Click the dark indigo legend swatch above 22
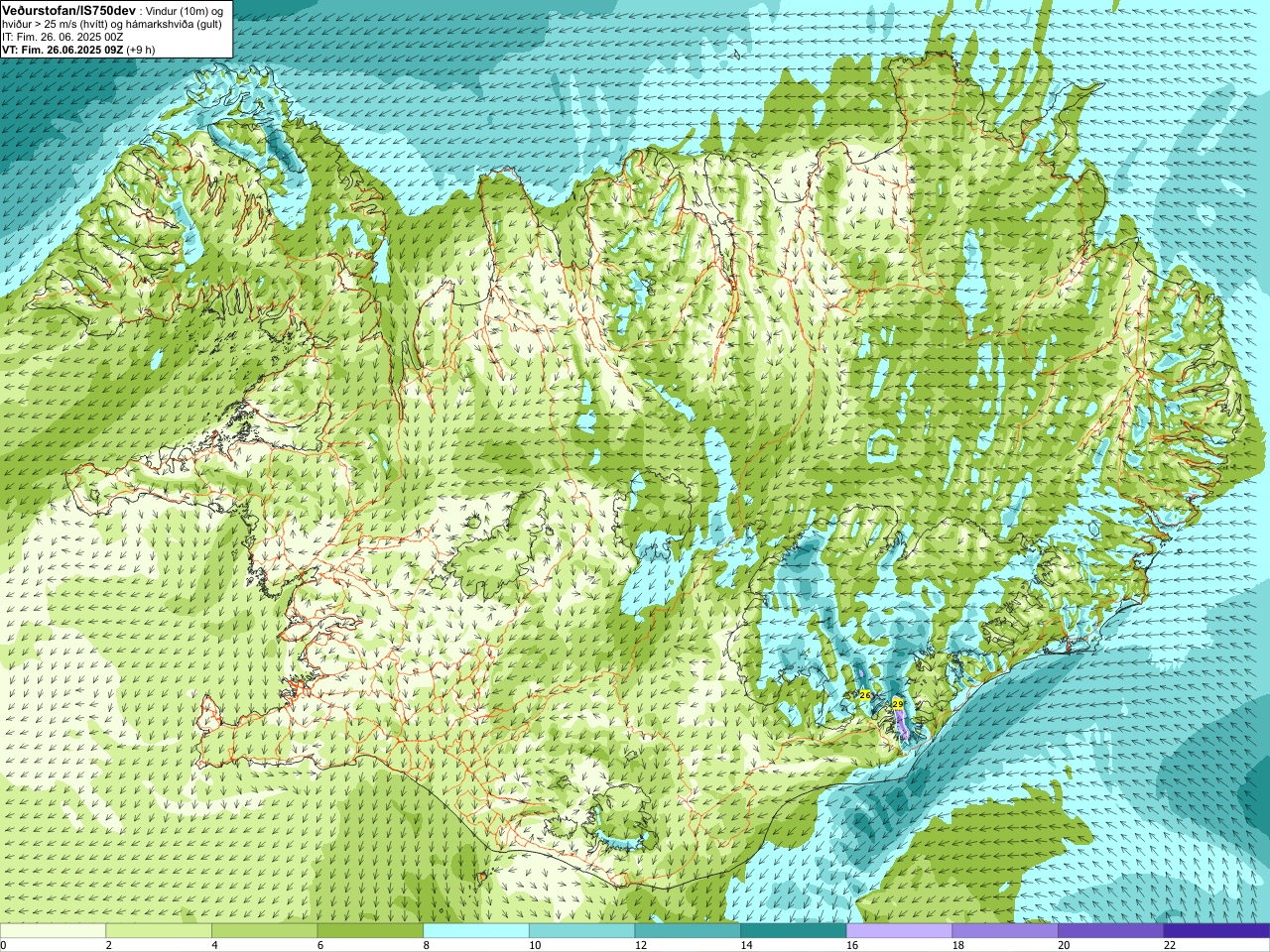The height and width of the screenshot is (952, 1270). coord(1216,931)
